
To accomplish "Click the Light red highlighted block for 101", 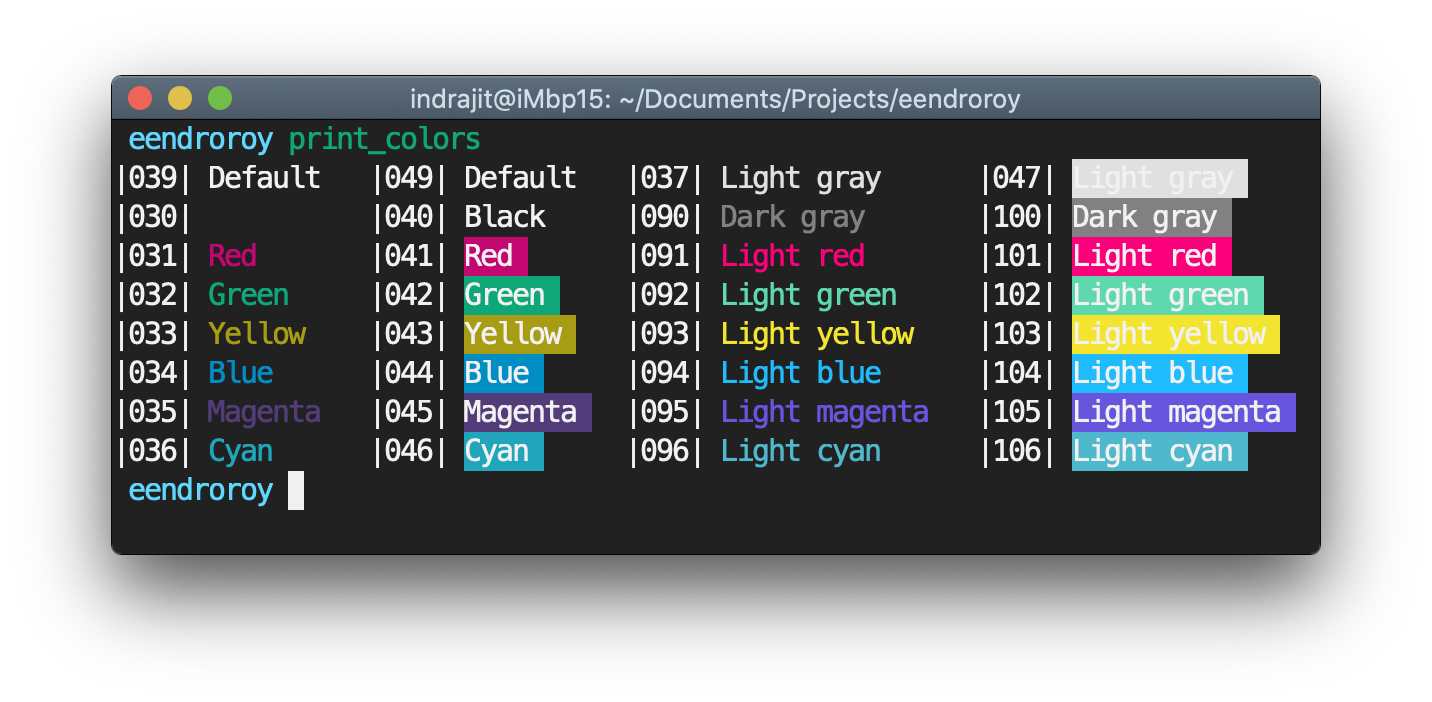I will (x=1152, y=256).
